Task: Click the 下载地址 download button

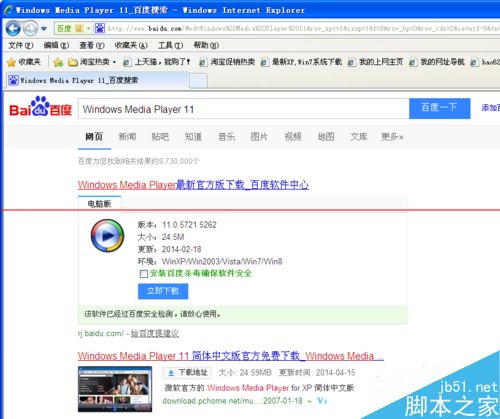Action: pos(187,372)
